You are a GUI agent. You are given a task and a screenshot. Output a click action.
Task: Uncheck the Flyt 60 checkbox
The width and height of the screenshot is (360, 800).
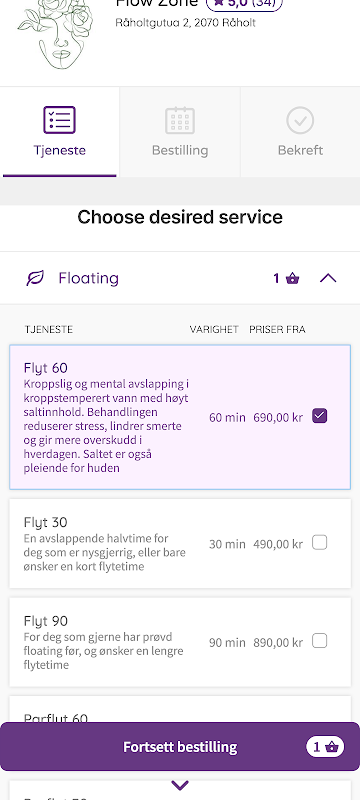click(320, 416)
